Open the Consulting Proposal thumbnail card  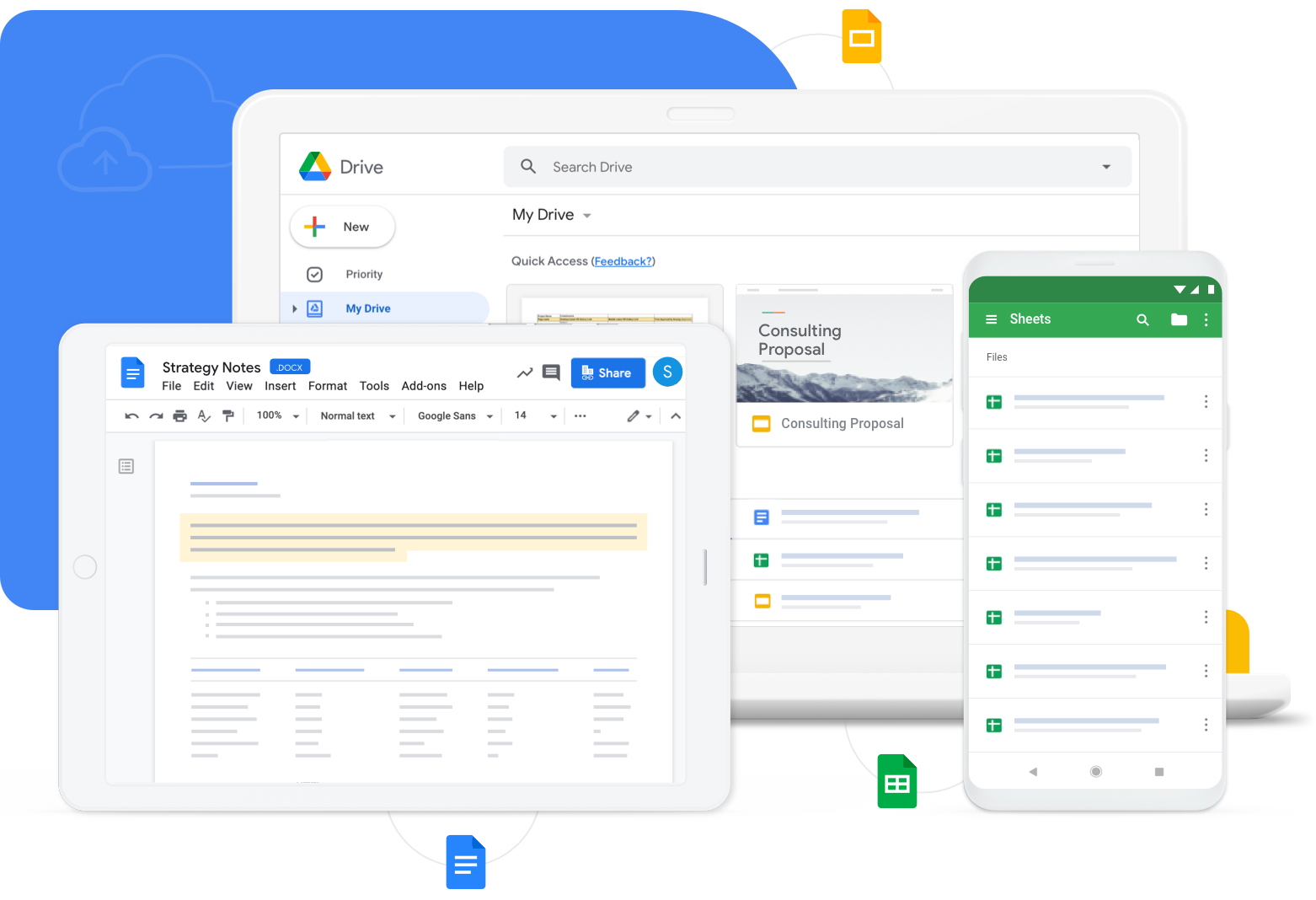tap(844, 366)
